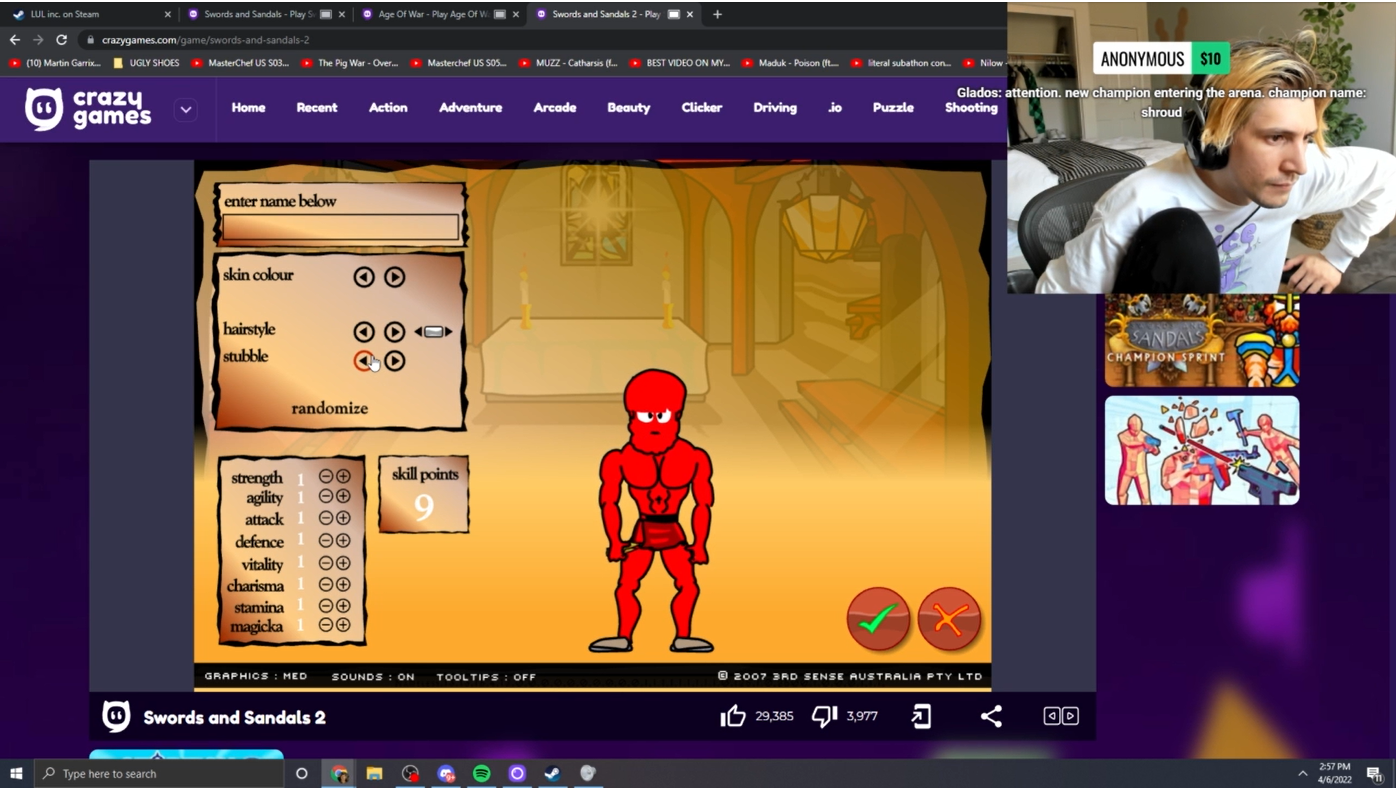Open a new browser tab
Image resolution: width=1396 pixels, height=788 pixels.
717,14
